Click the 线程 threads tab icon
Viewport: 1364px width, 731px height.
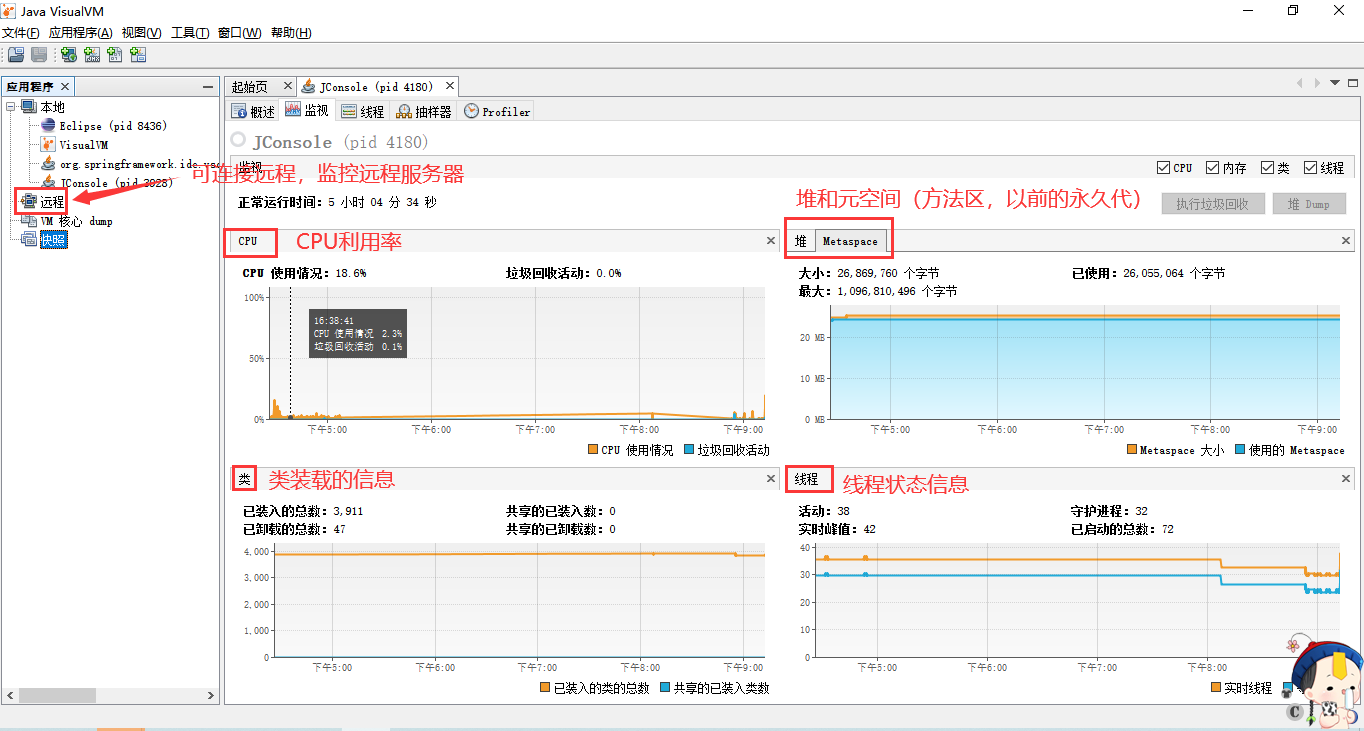[x=349, y=111]
